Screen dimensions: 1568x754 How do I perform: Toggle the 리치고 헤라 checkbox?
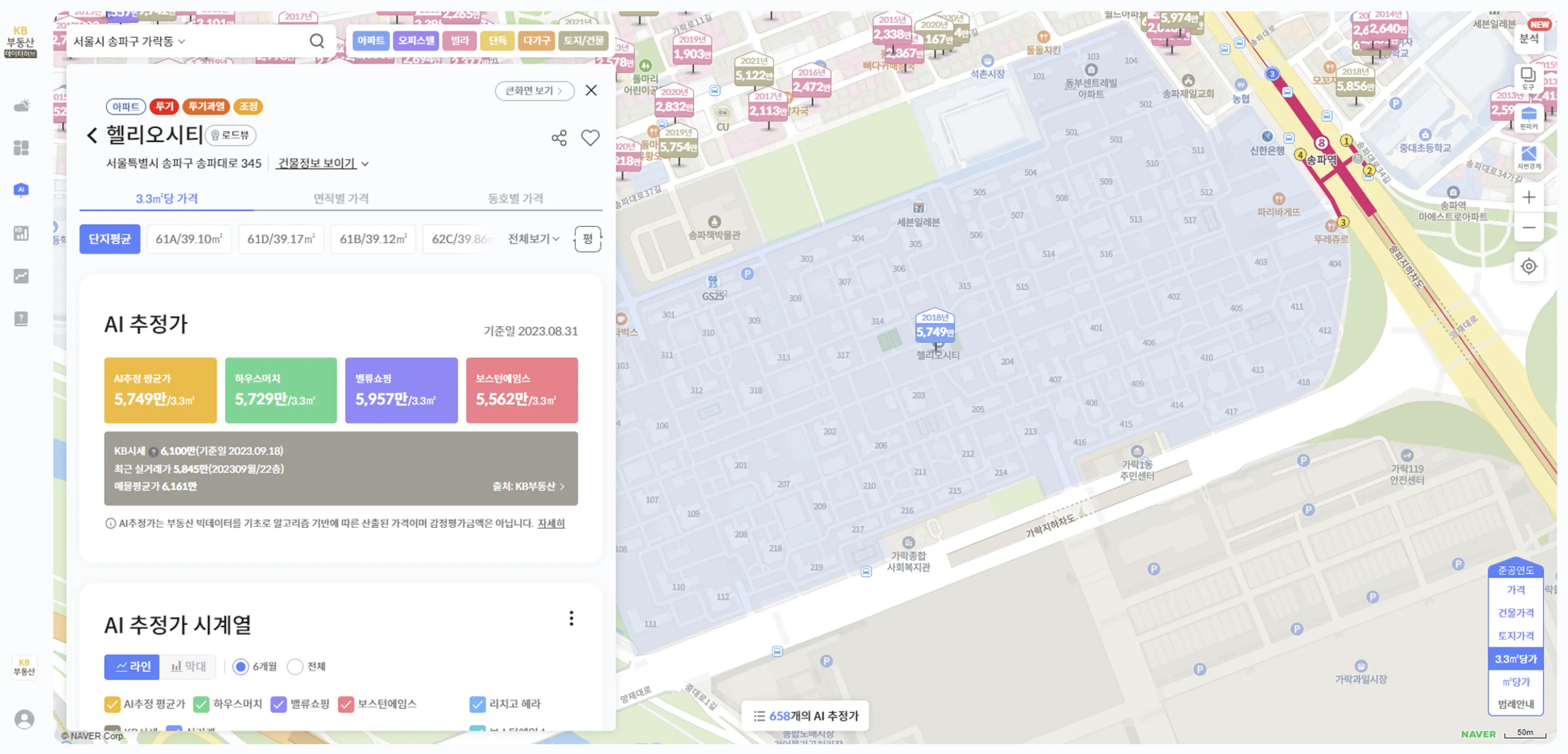coord(477,704)
